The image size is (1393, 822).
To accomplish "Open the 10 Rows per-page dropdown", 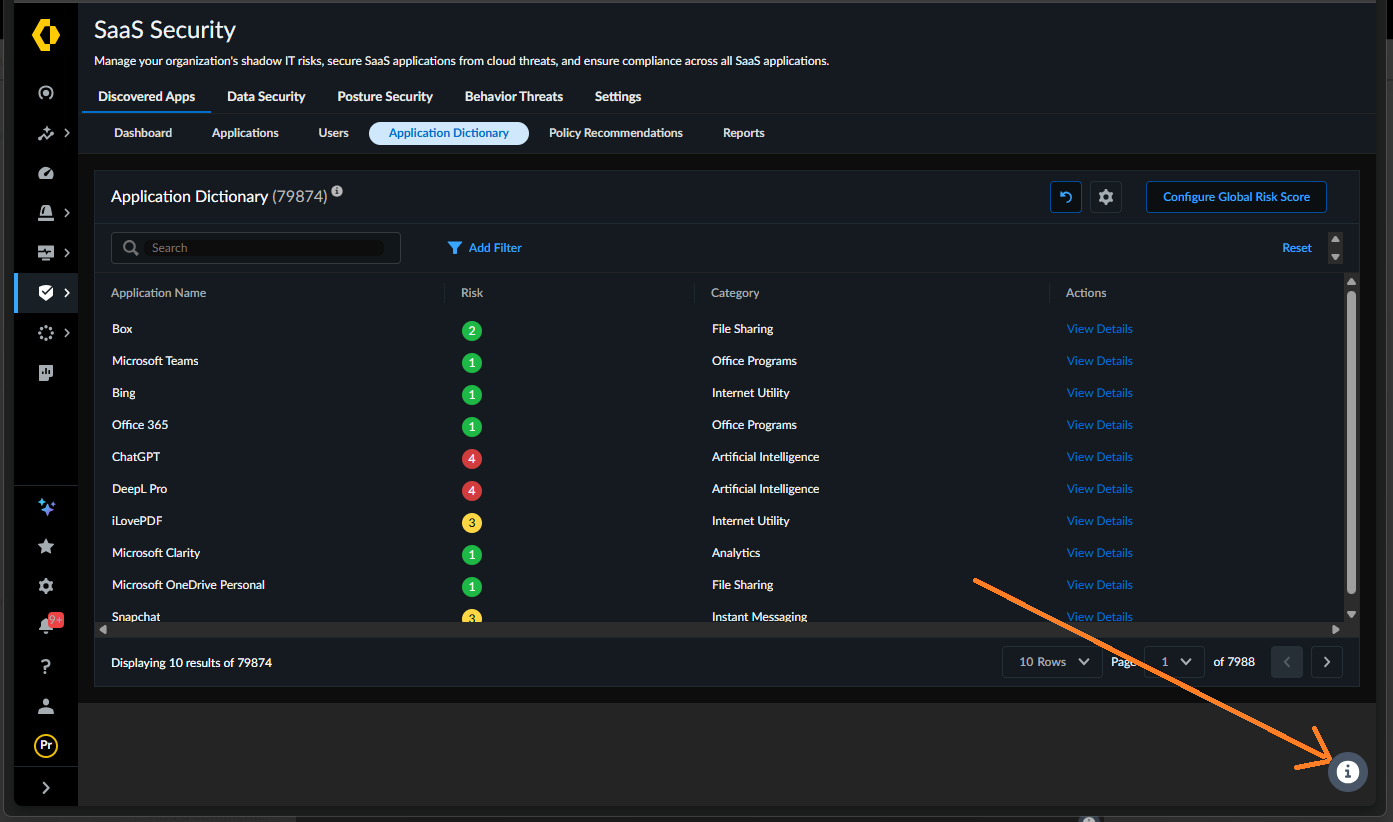I will click(x=1052, y=662).
